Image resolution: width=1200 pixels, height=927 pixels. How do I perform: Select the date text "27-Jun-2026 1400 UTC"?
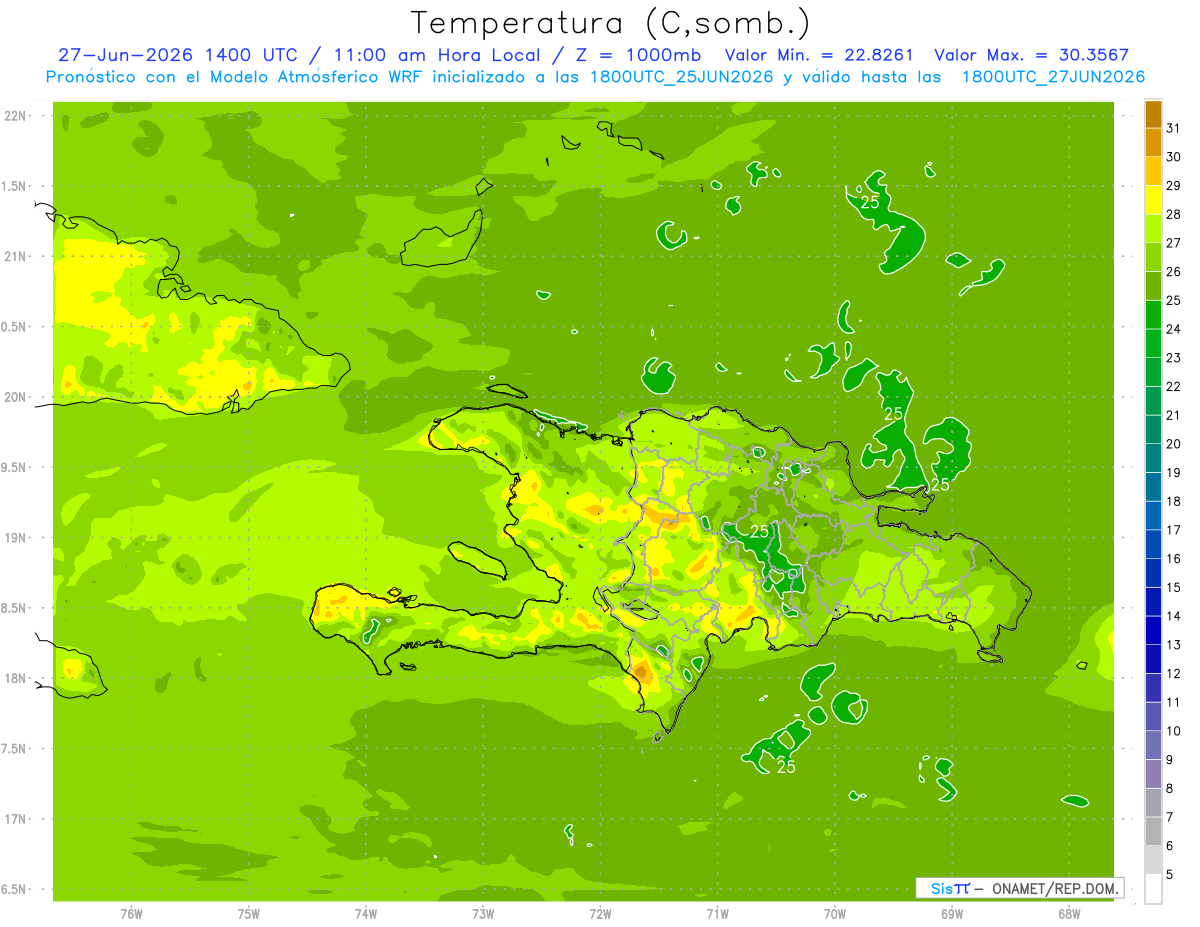pos(177,55)
